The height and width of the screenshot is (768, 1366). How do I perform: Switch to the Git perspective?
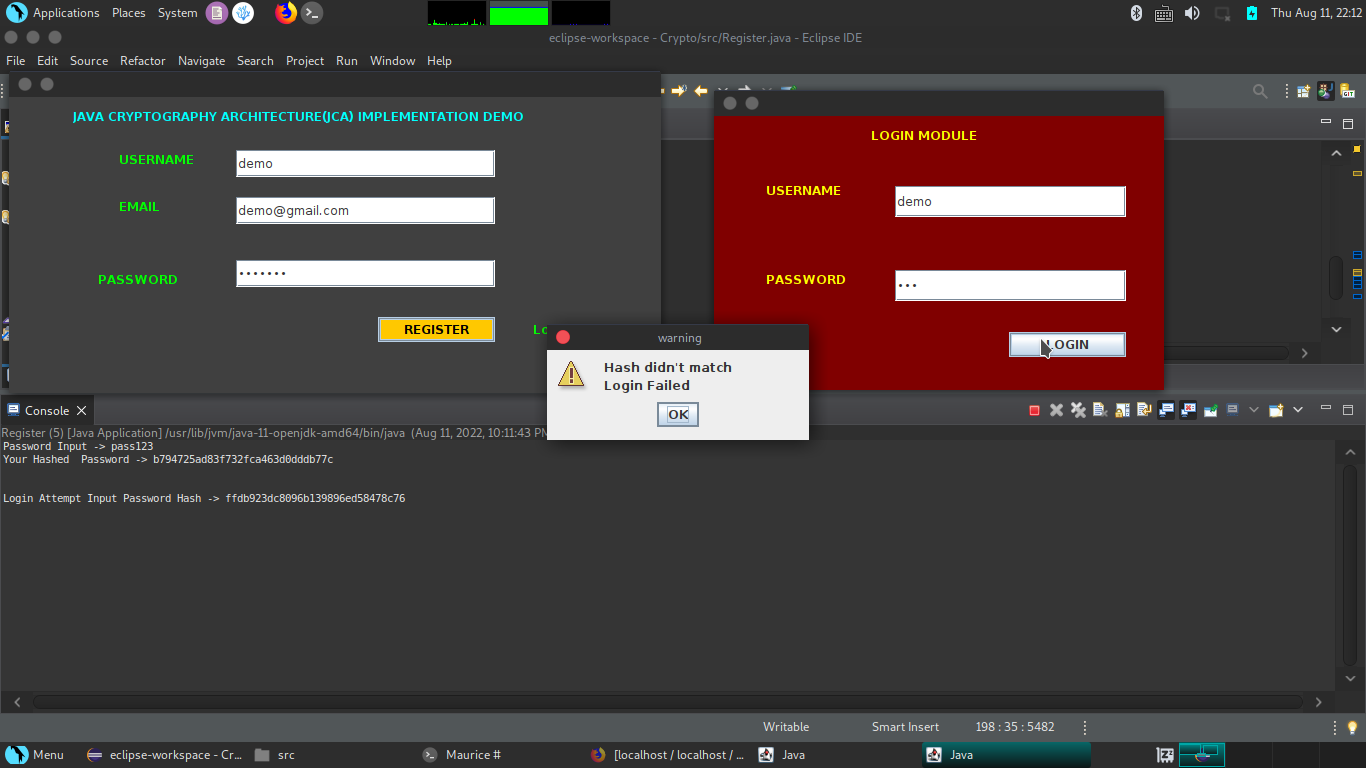click(x=1348, y=91)
